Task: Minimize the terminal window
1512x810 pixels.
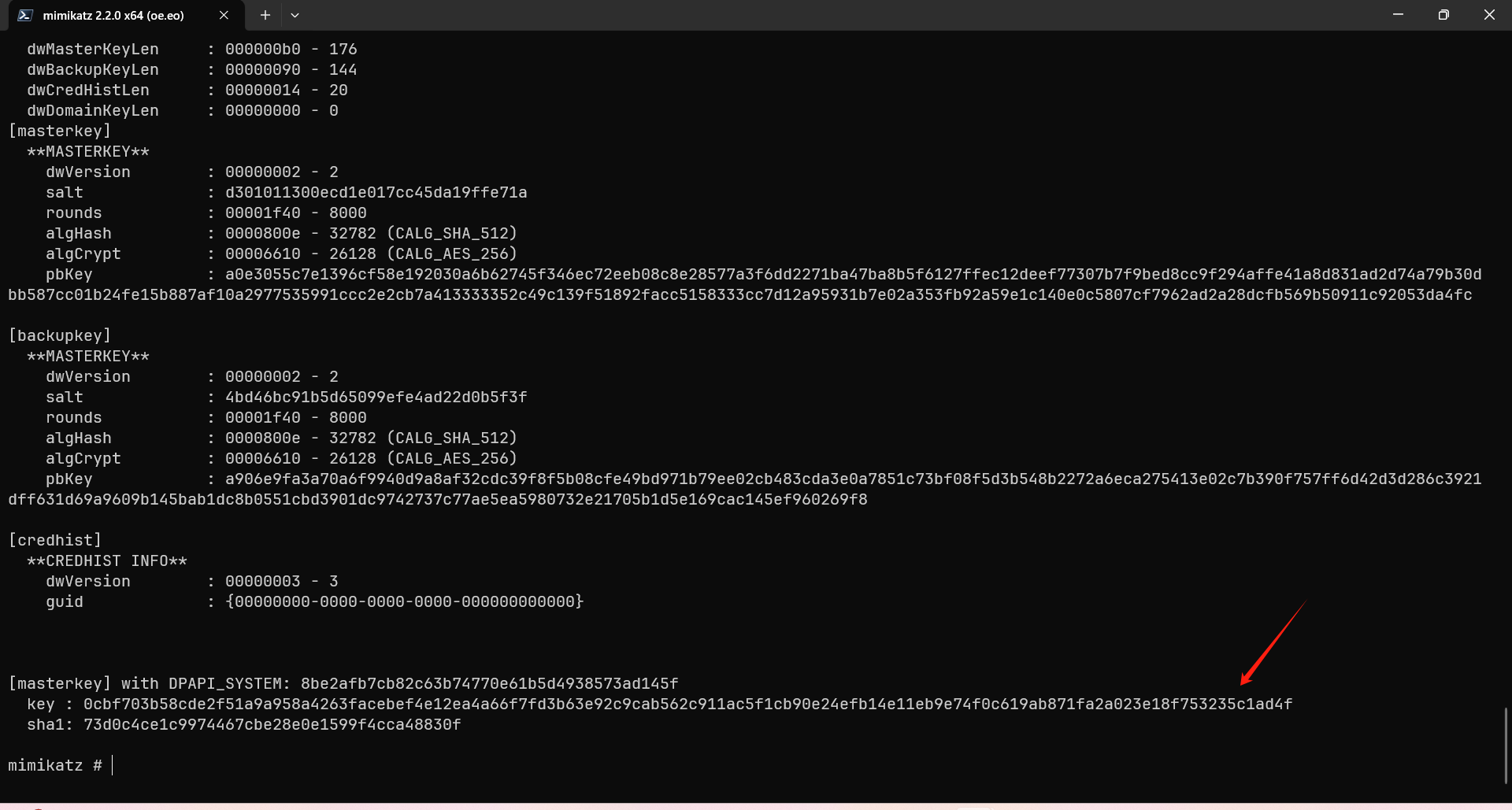Action: pos(1398,15)
